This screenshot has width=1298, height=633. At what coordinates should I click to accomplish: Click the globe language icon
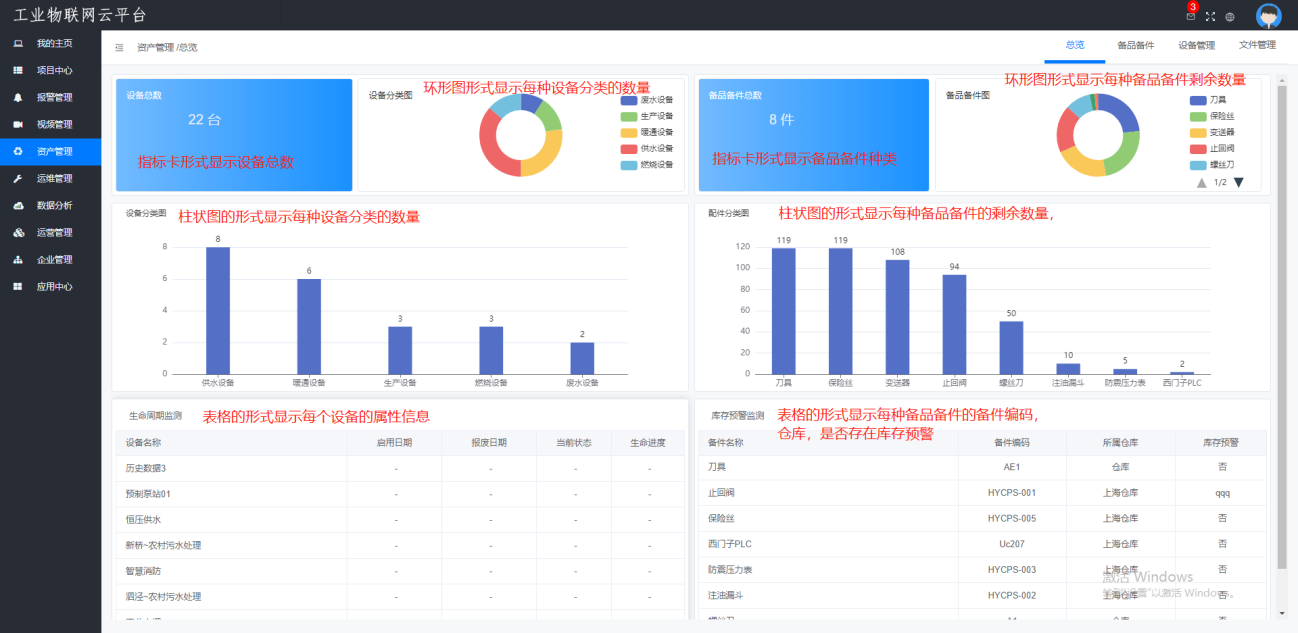[1230, 17]
